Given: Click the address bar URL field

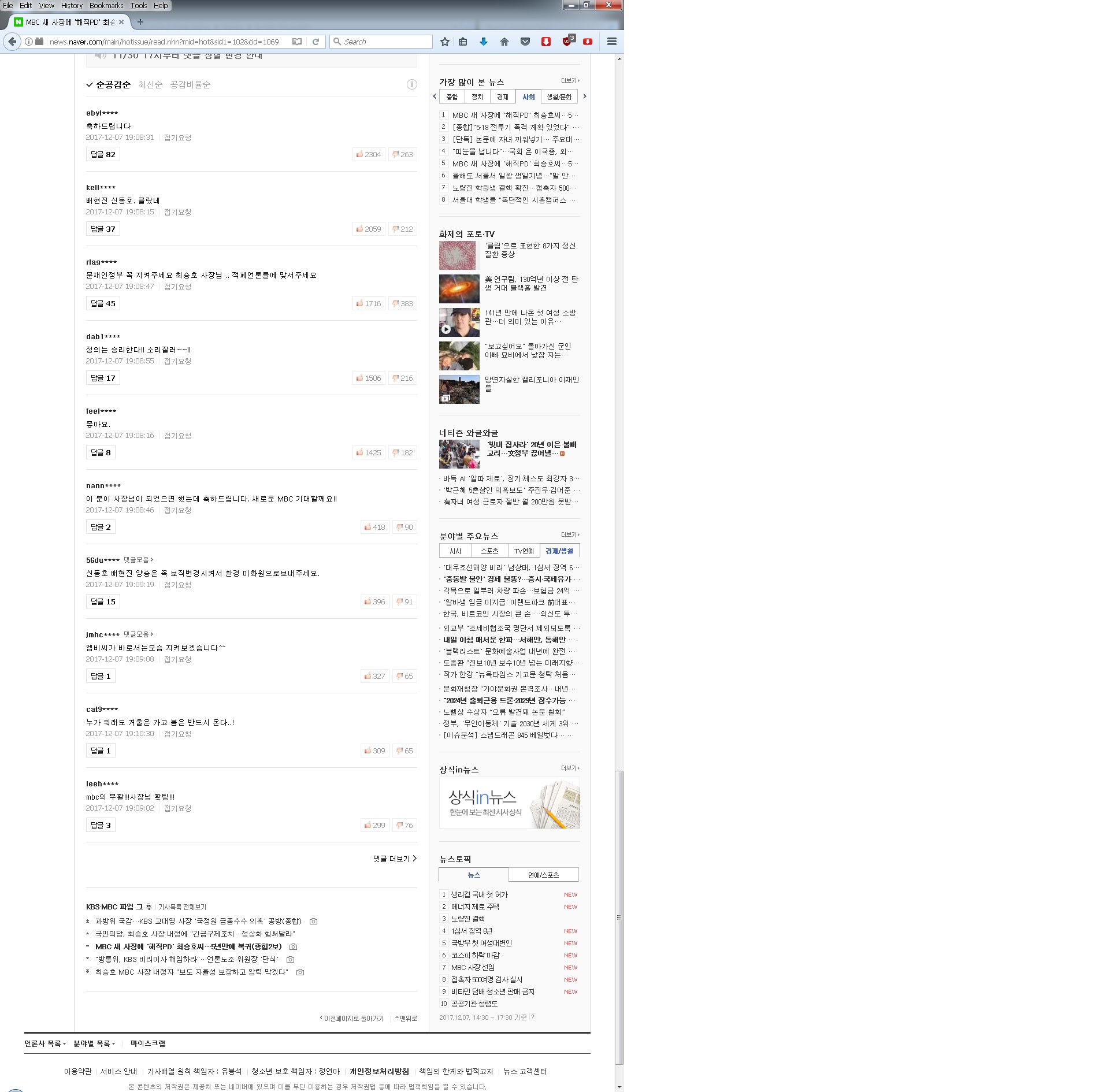Looking at the screenshot, I should pyautogui.click(x=168, y=42).
